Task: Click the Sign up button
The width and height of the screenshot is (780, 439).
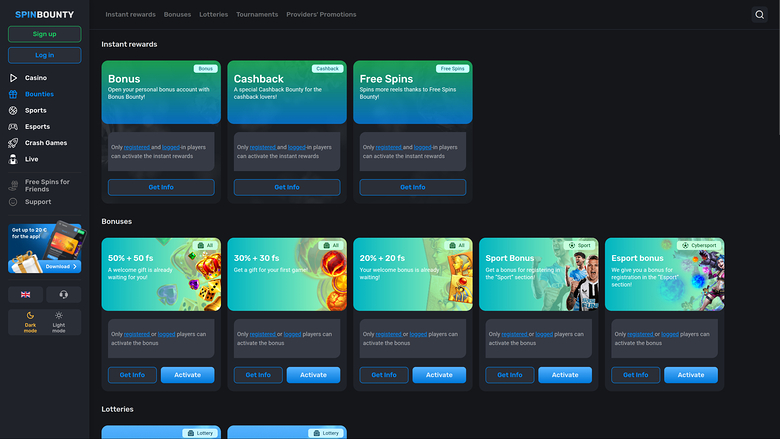Action: coord(44,34)
